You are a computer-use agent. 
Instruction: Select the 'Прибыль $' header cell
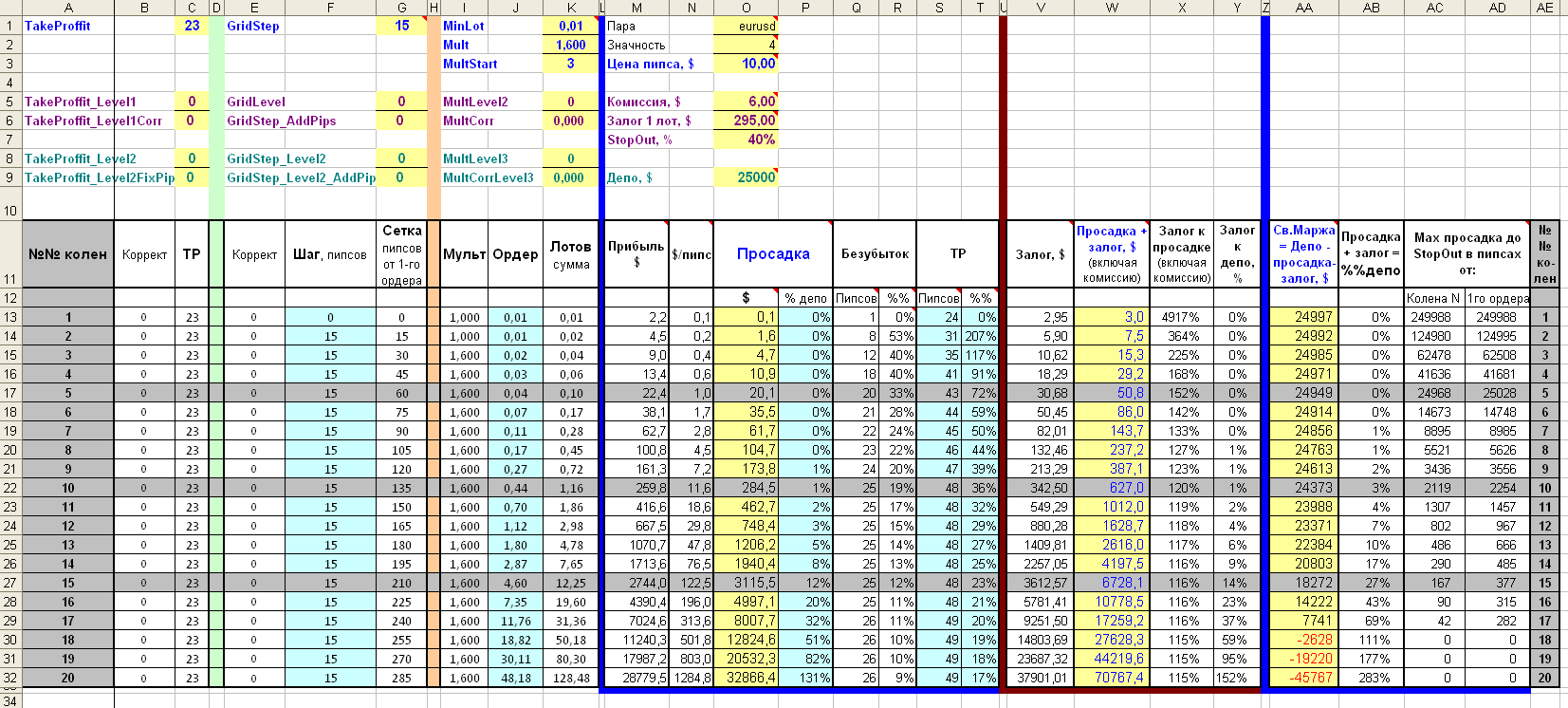tap(636, 253)
